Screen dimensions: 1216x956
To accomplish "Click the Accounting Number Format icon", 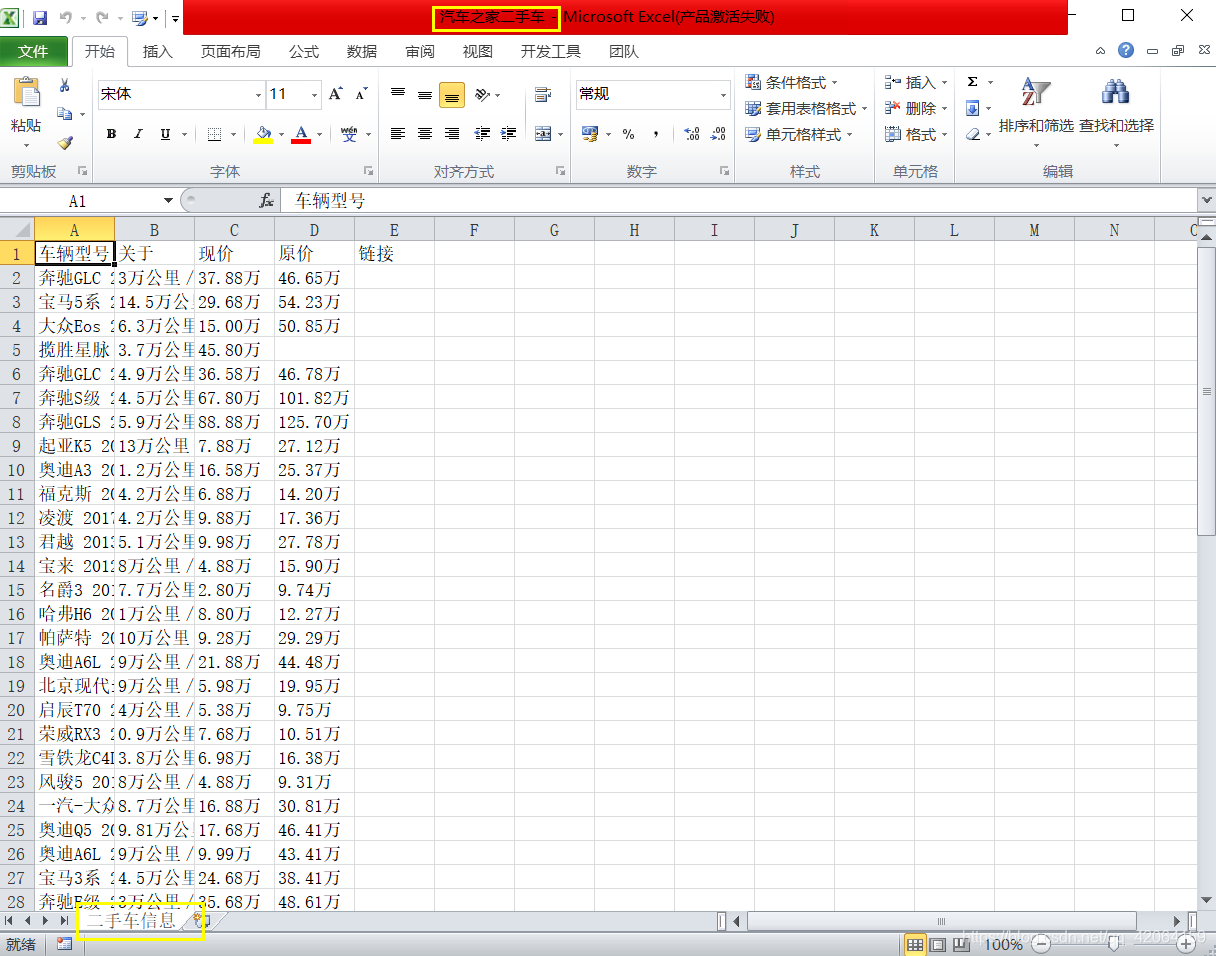I will click(x=589, y=134).
